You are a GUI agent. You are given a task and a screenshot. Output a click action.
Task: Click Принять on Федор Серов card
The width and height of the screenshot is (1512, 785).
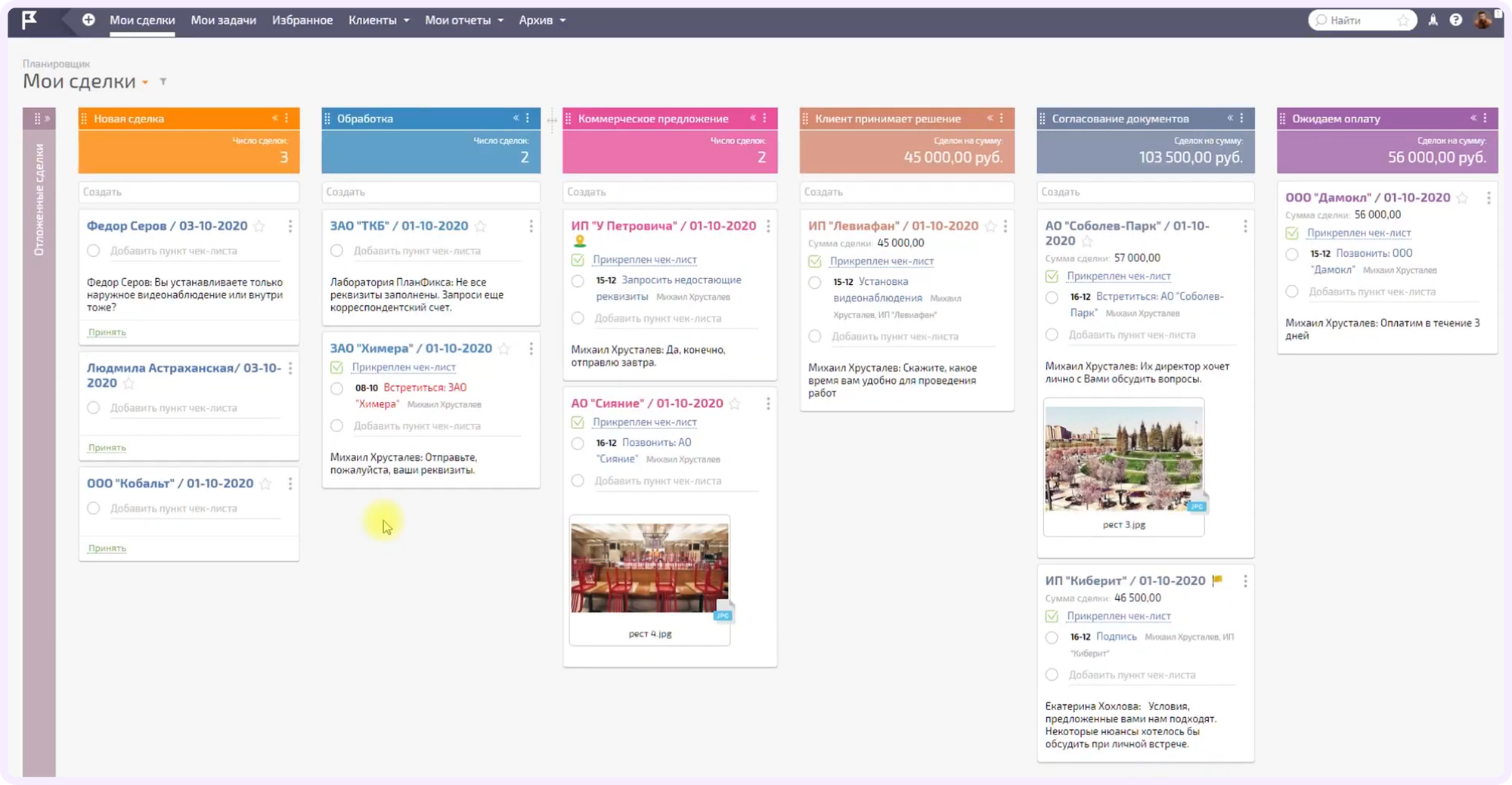pyautogui.click(x=107, y=332)
